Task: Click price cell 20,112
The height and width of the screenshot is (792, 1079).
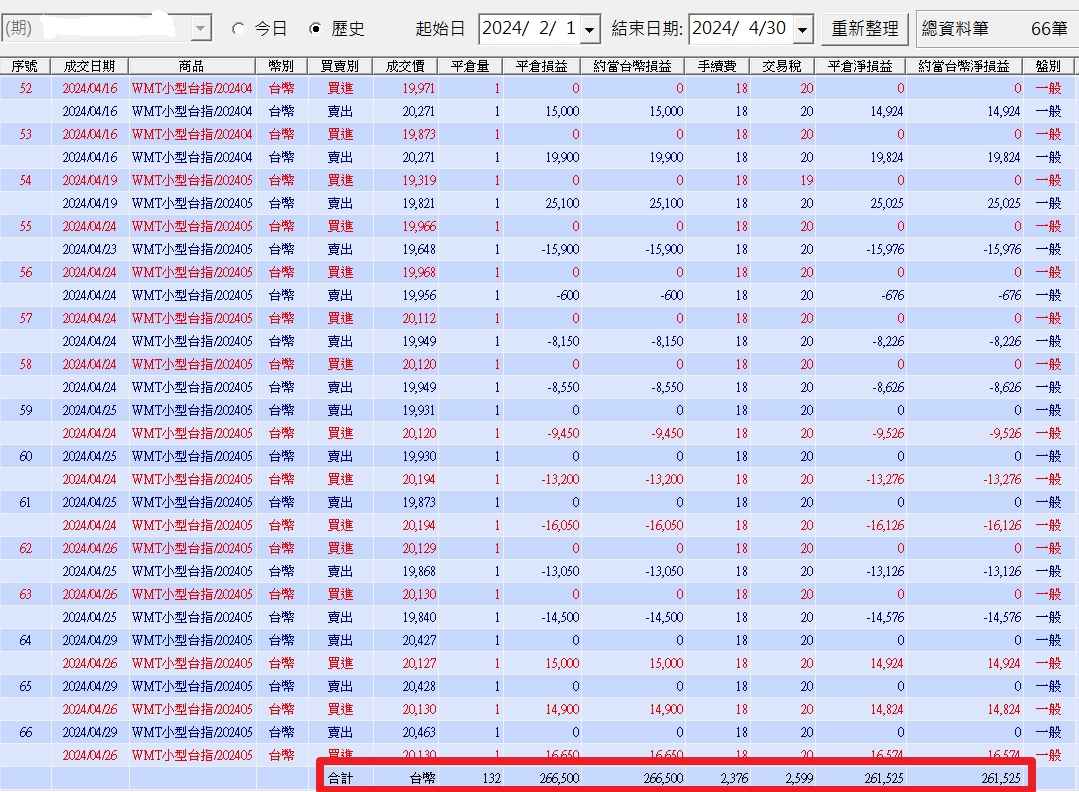Action: point(418,319)
